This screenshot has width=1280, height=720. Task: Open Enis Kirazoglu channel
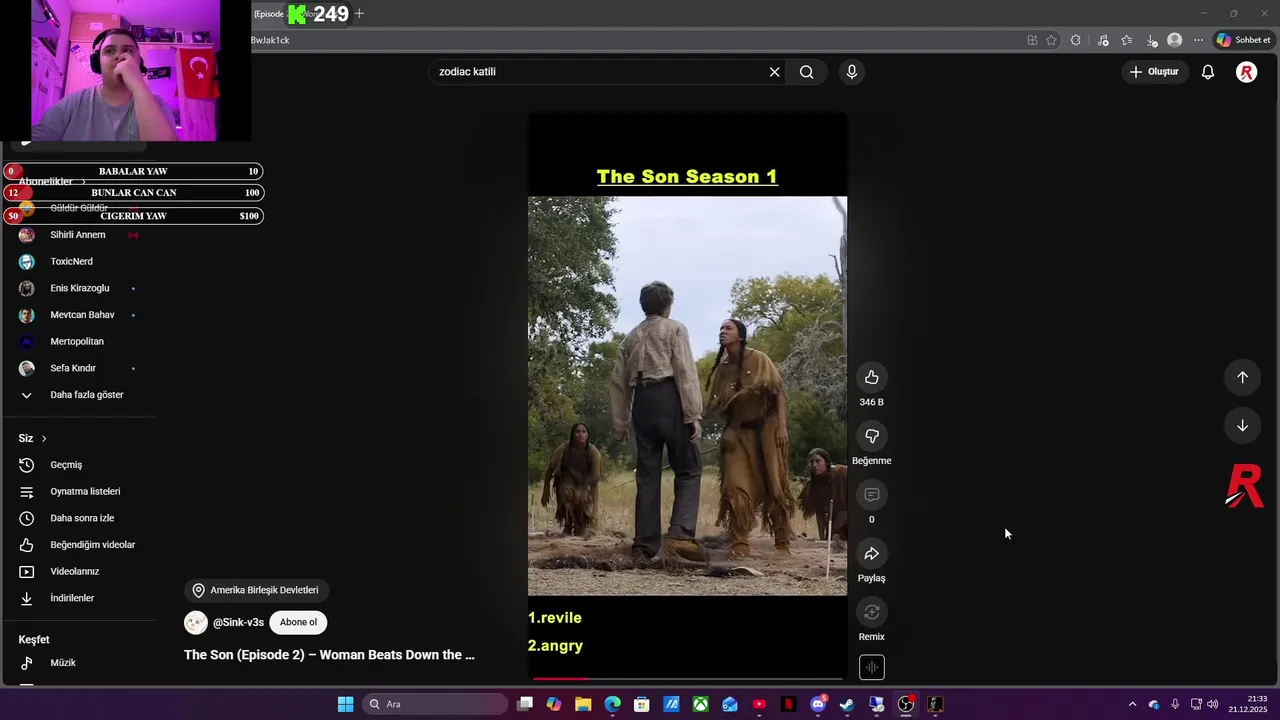click(78, 288)
